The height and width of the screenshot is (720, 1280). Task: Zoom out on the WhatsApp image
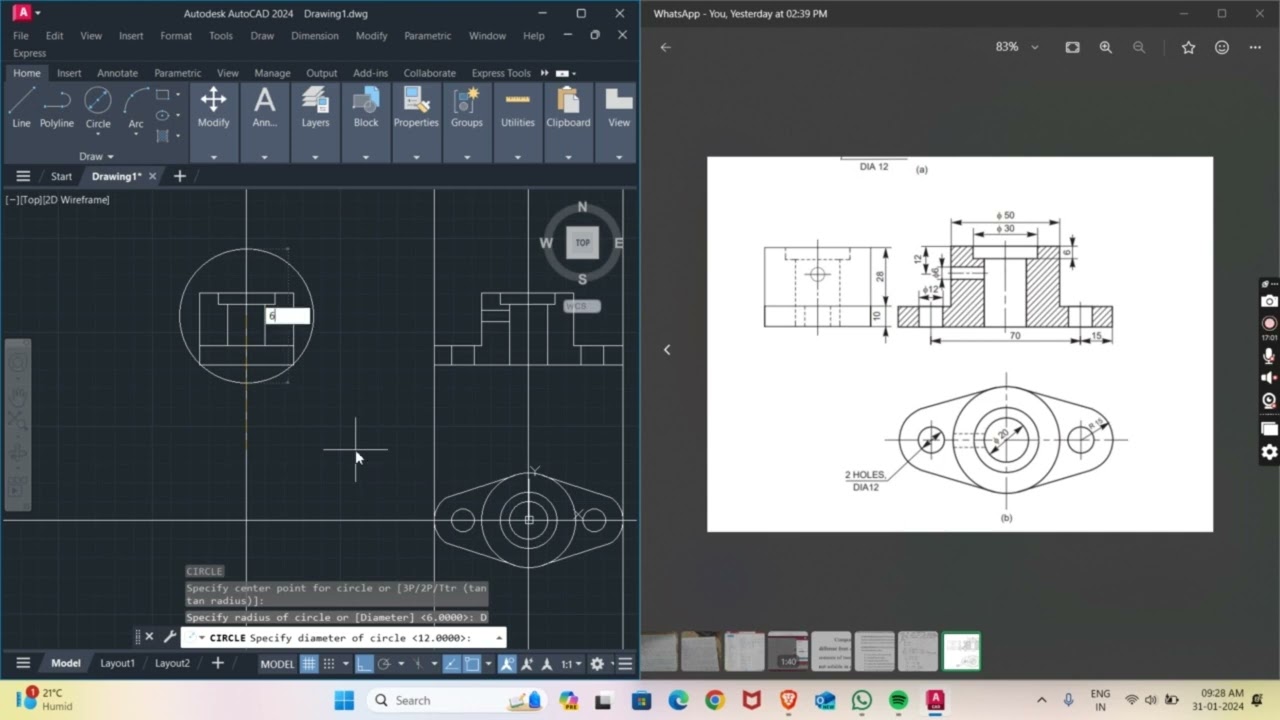pos(1139,47)
